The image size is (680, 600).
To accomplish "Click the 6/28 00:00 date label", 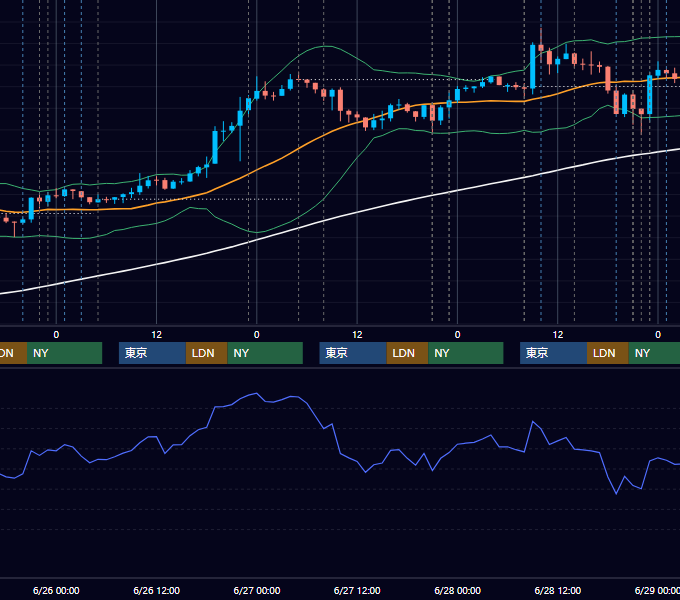I will coord(458,590).
